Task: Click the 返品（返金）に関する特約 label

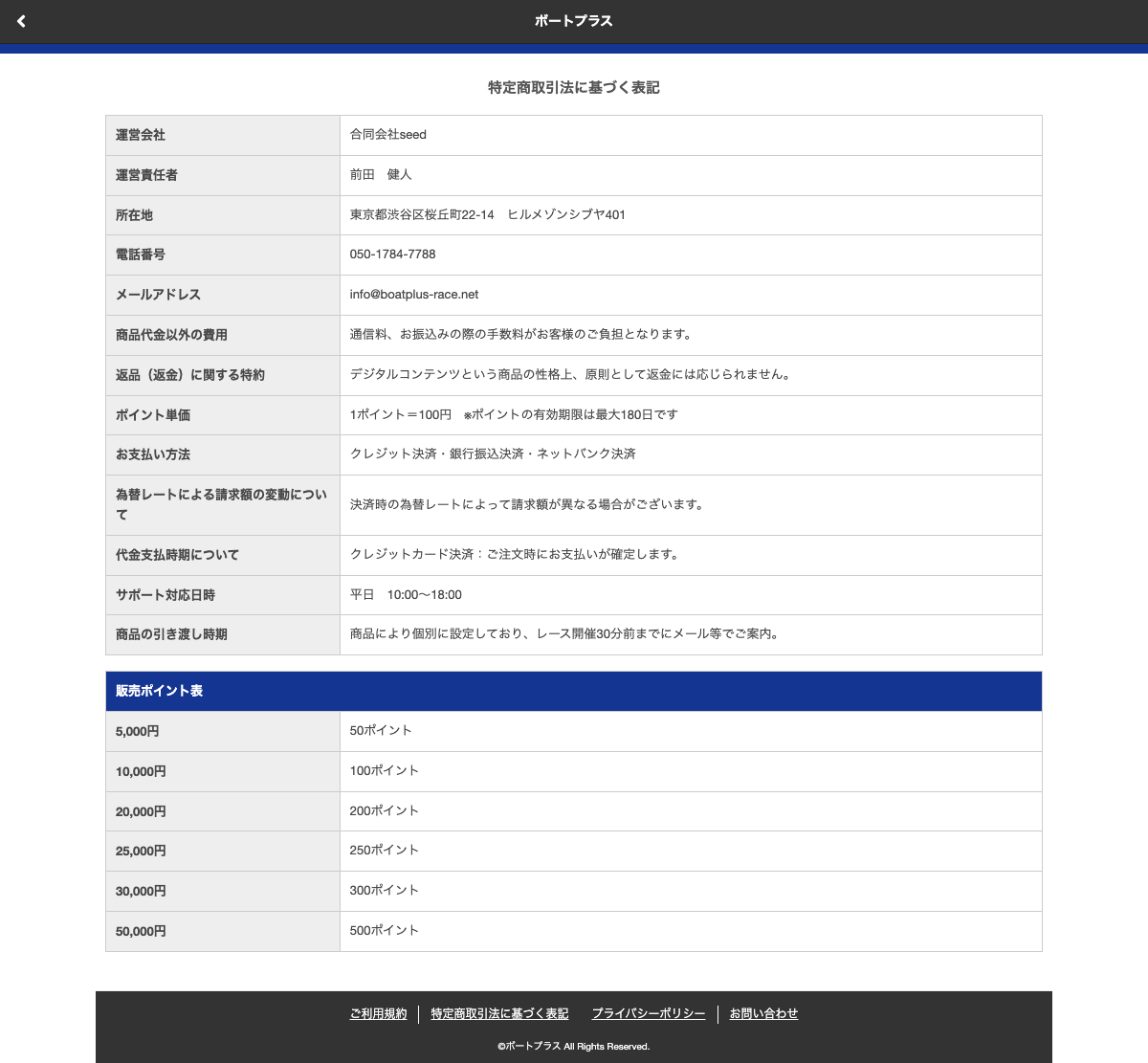Action: (x=190, y=375)
